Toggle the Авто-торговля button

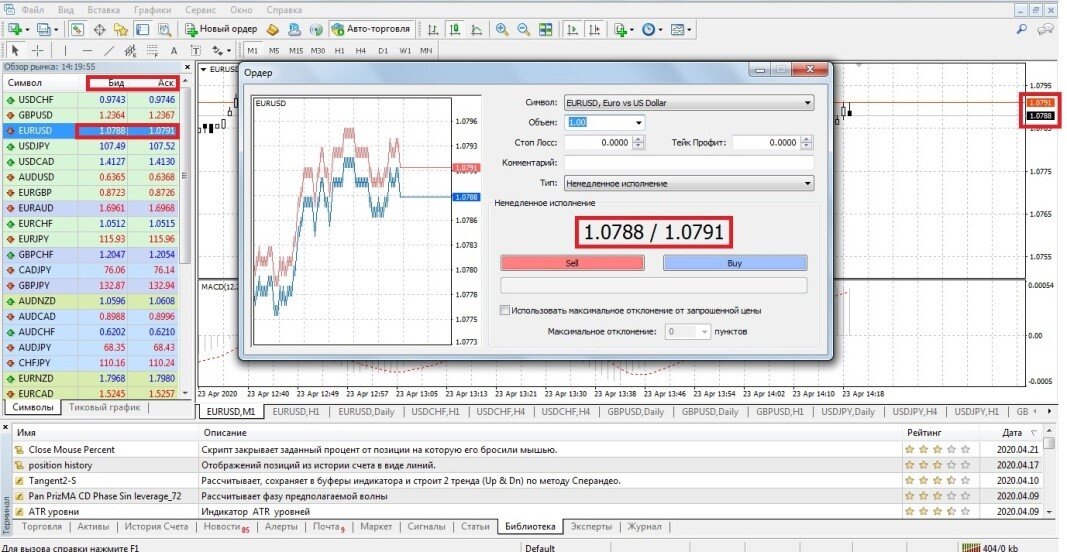coord(371,29)
